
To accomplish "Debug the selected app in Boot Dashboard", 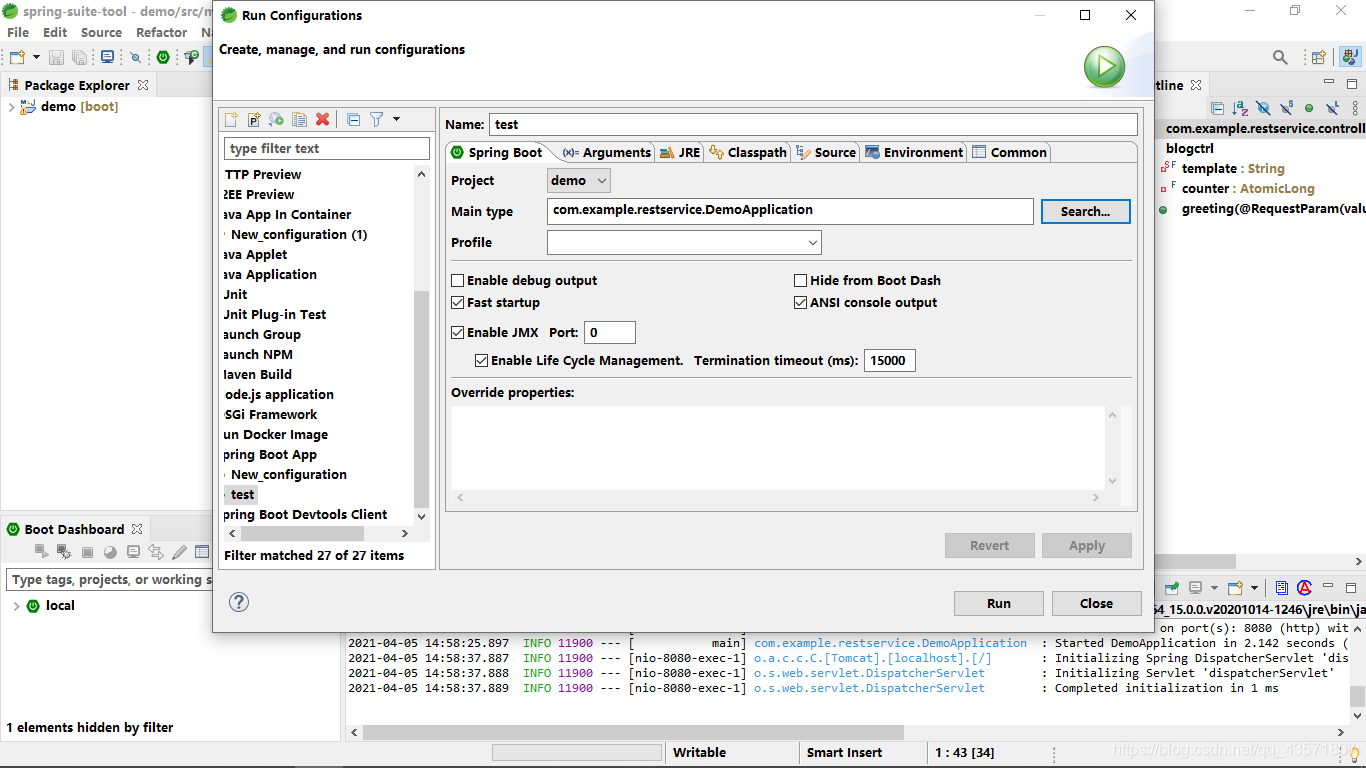I will tap(64, 552).
